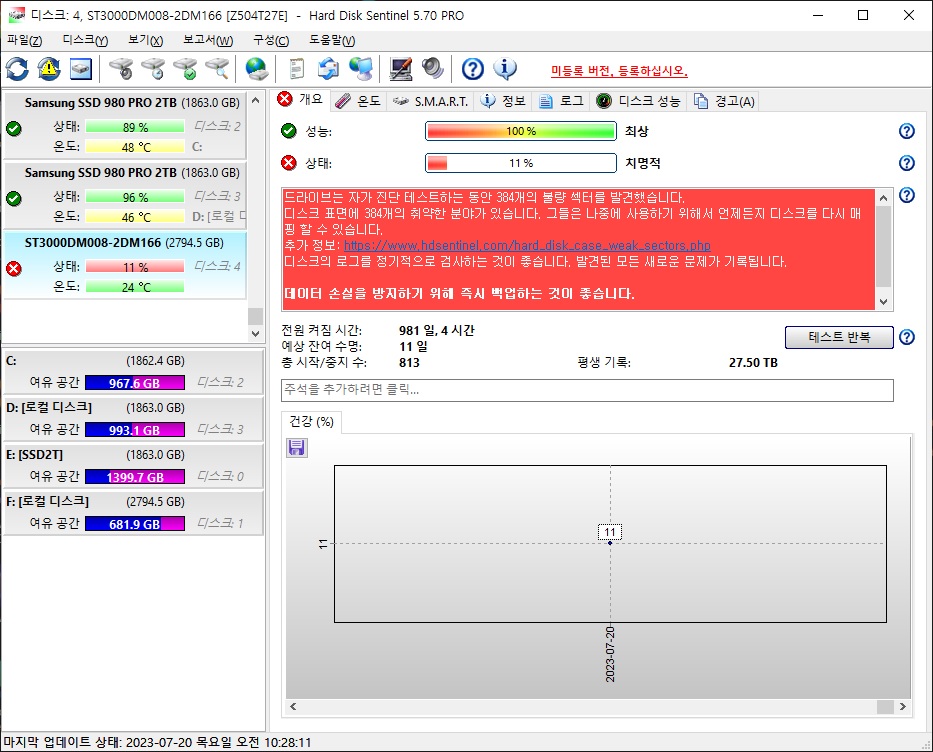The height and width of the screenshot is (752, 933).
Task: Switch to the 경고(A) tab
Action: point(724,102)
